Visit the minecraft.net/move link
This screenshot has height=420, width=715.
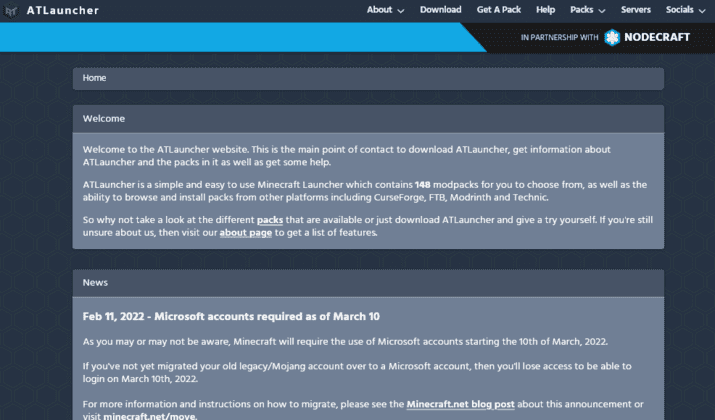click(150, 416)
